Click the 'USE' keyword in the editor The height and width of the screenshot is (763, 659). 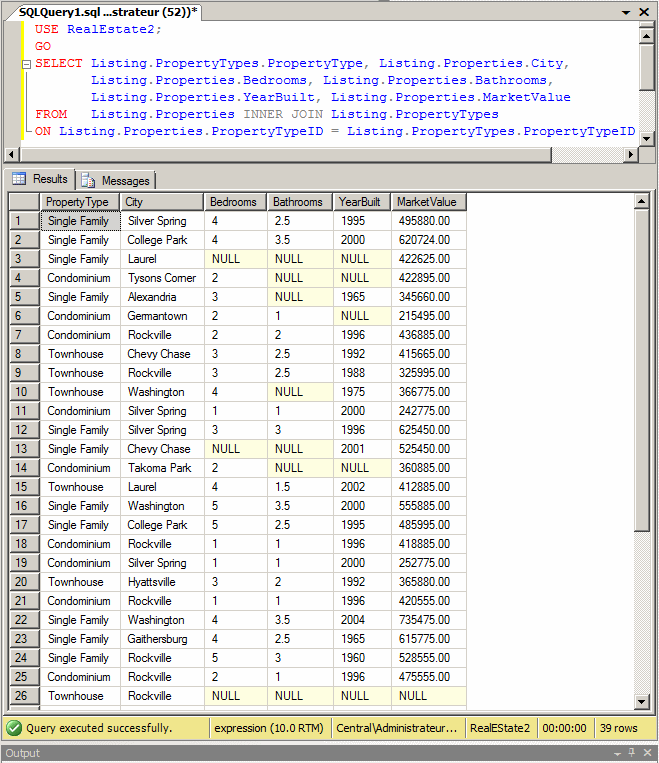(47, 29)
